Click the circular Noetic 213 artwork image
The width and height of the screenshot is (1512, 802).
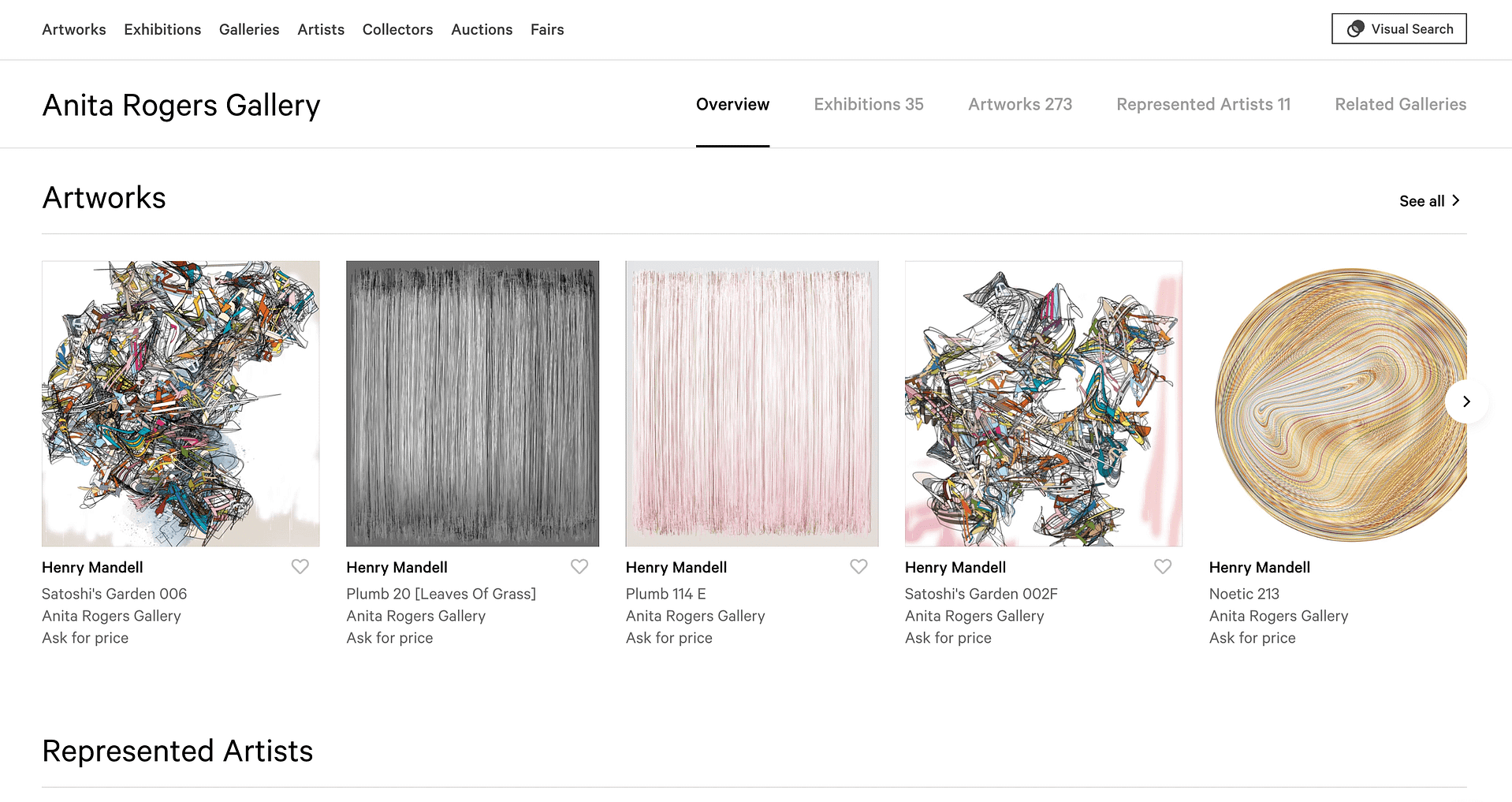point(1332,404)
